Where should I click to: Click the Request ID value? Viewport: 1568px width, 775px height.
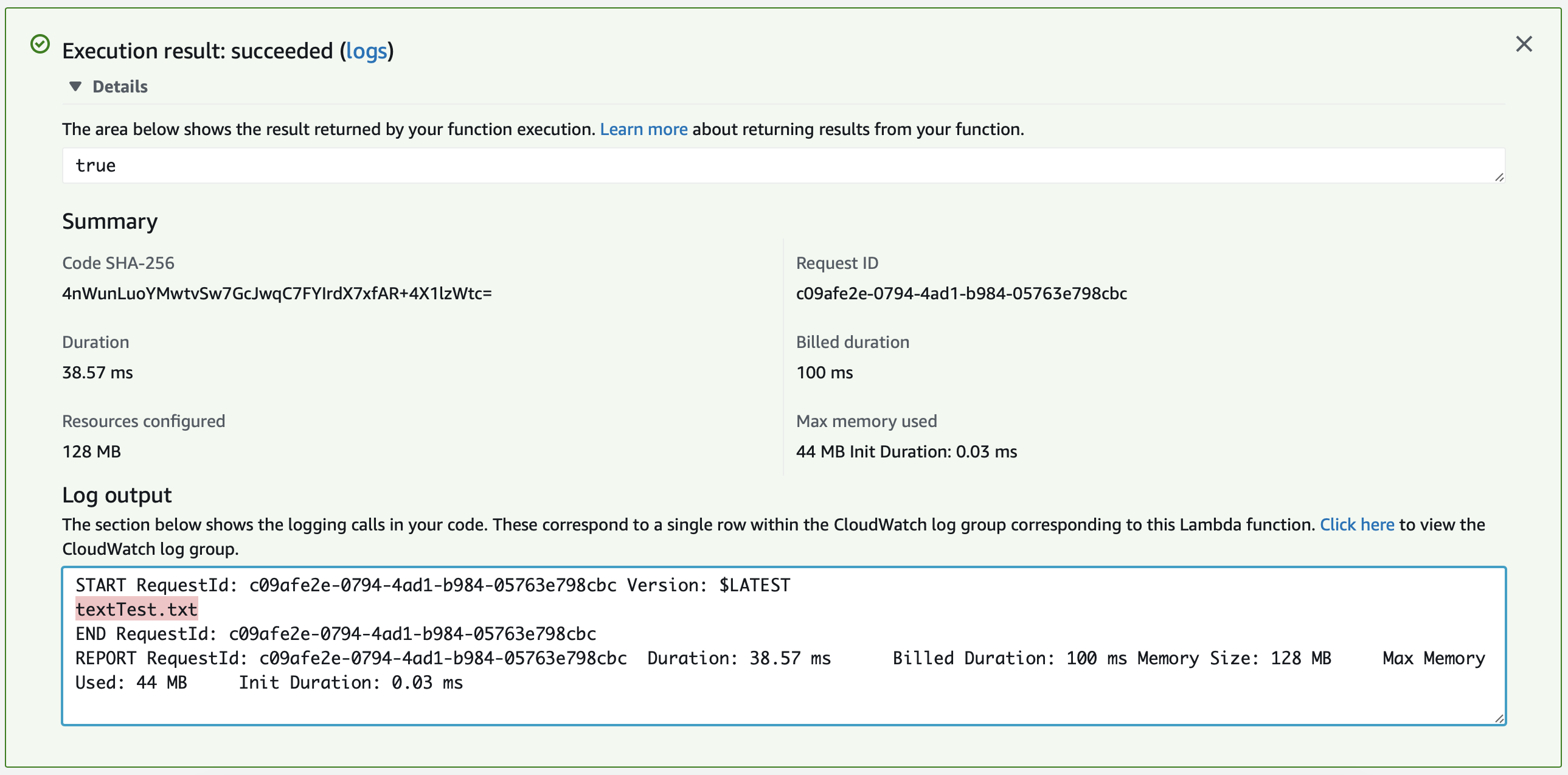click(x=961, y=293)
